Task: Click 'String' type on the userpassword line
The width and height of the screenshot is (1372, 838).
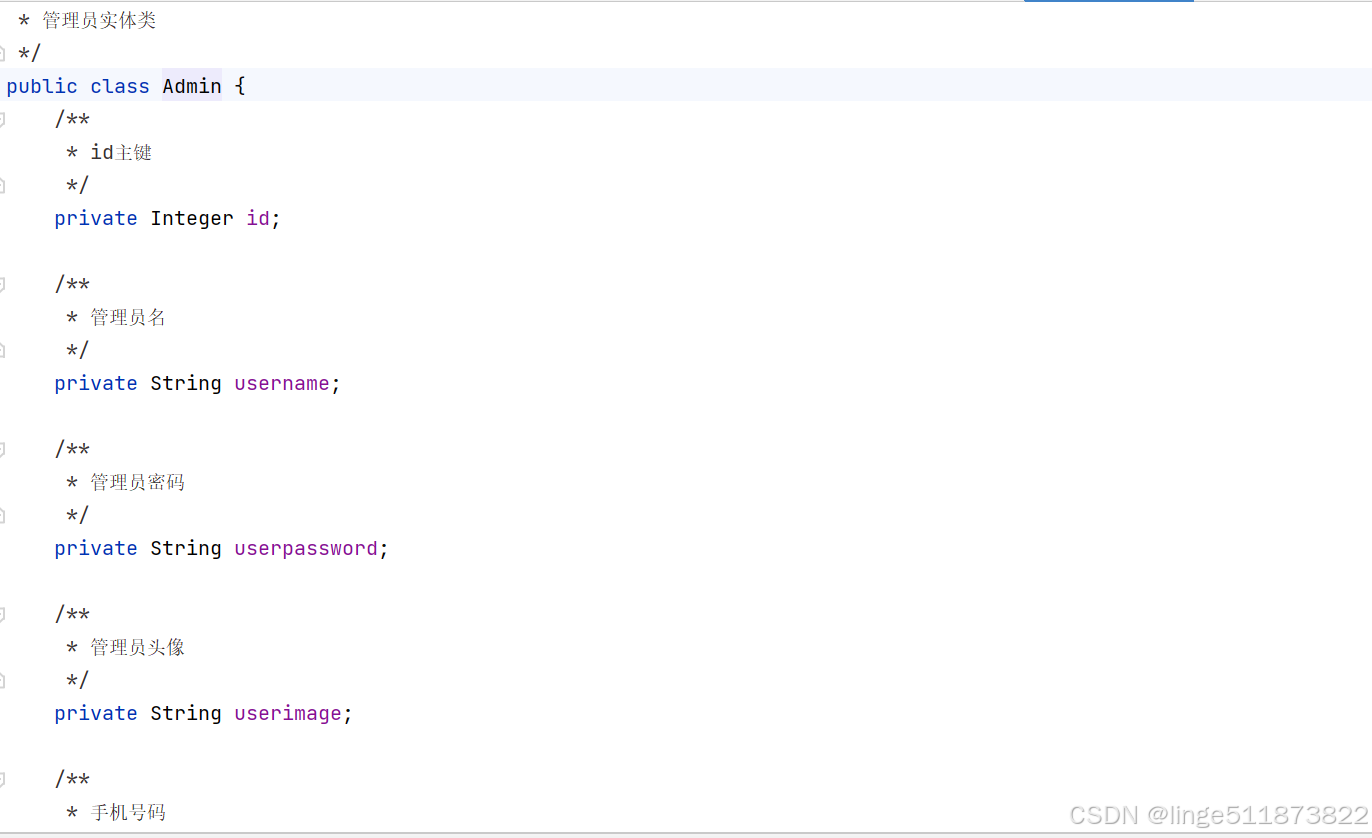Action: click(186, 548)
